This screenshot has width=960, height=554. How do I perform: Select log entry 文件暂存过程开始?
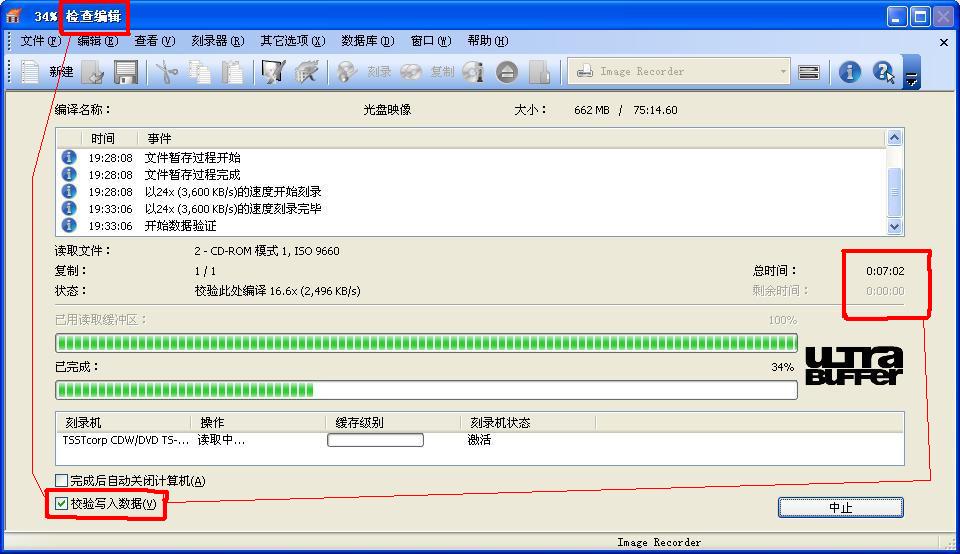(x=192, y=158)
